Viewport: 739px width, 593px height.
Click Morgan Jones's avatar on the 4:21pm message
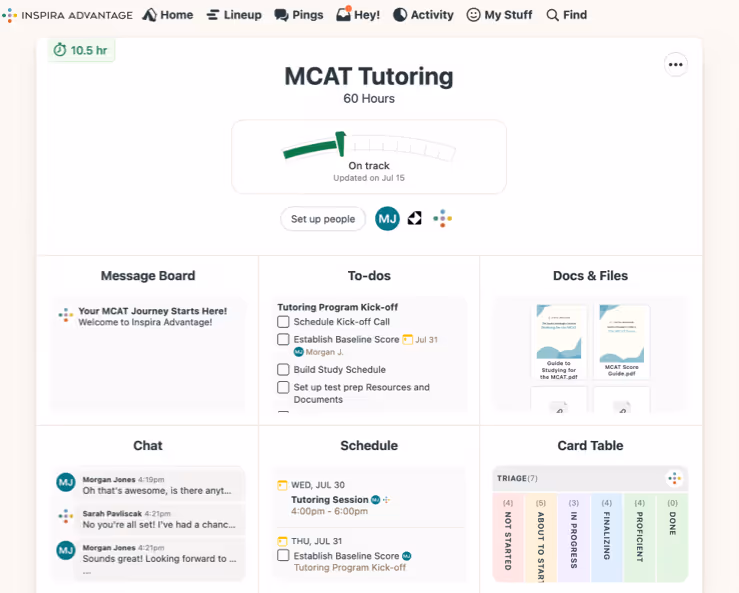click(66, 550)
